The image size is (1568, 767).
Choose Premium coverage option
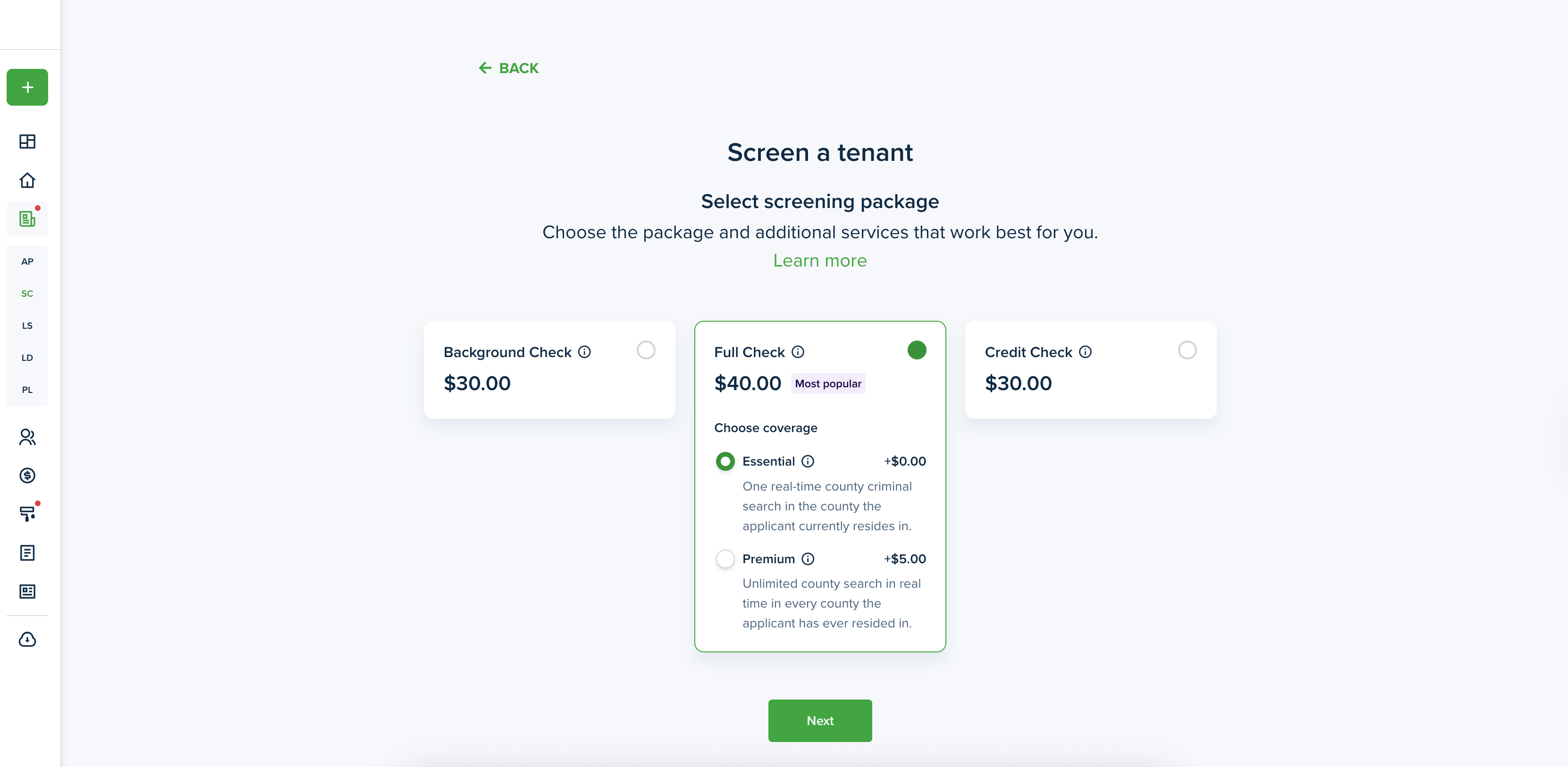(725, 559)
